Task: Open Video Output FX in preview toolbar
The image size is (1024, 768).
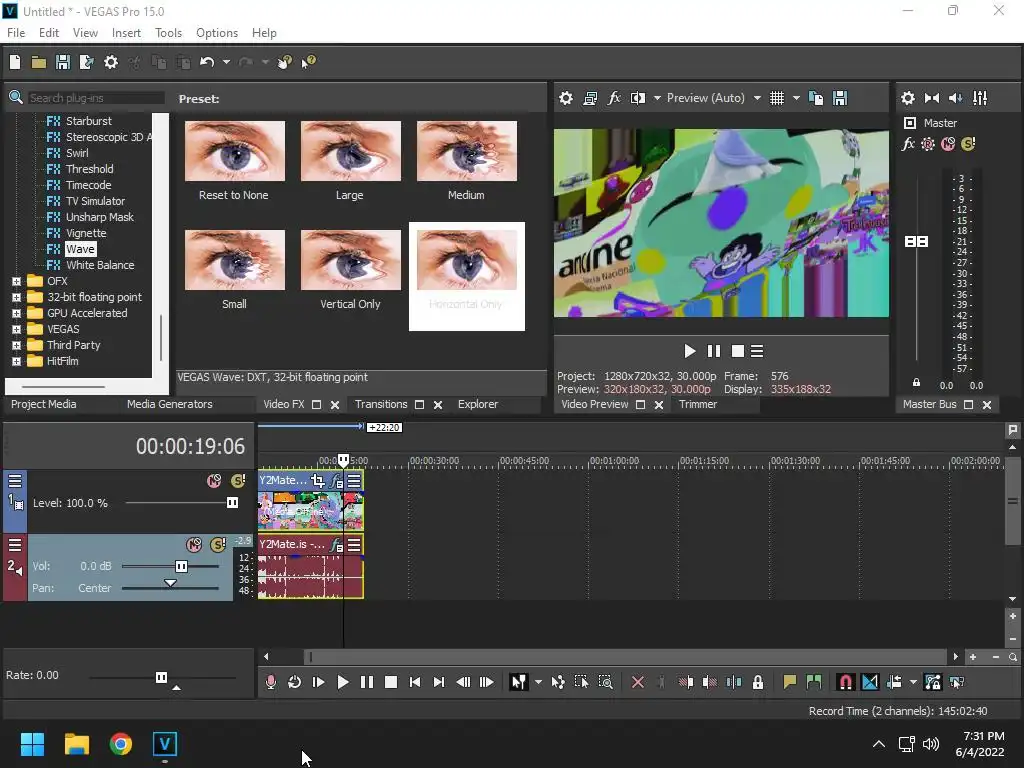Action: click(614, 98)
